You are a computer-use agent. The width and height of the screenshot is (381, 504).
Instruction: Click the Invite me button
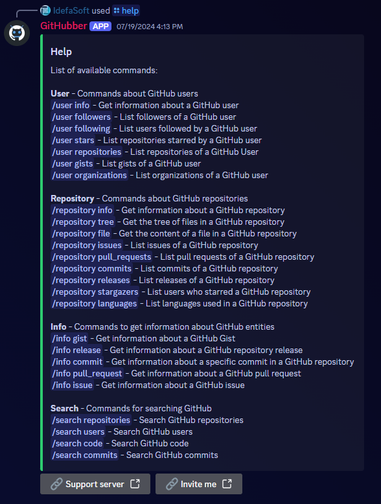pos(199,484)
